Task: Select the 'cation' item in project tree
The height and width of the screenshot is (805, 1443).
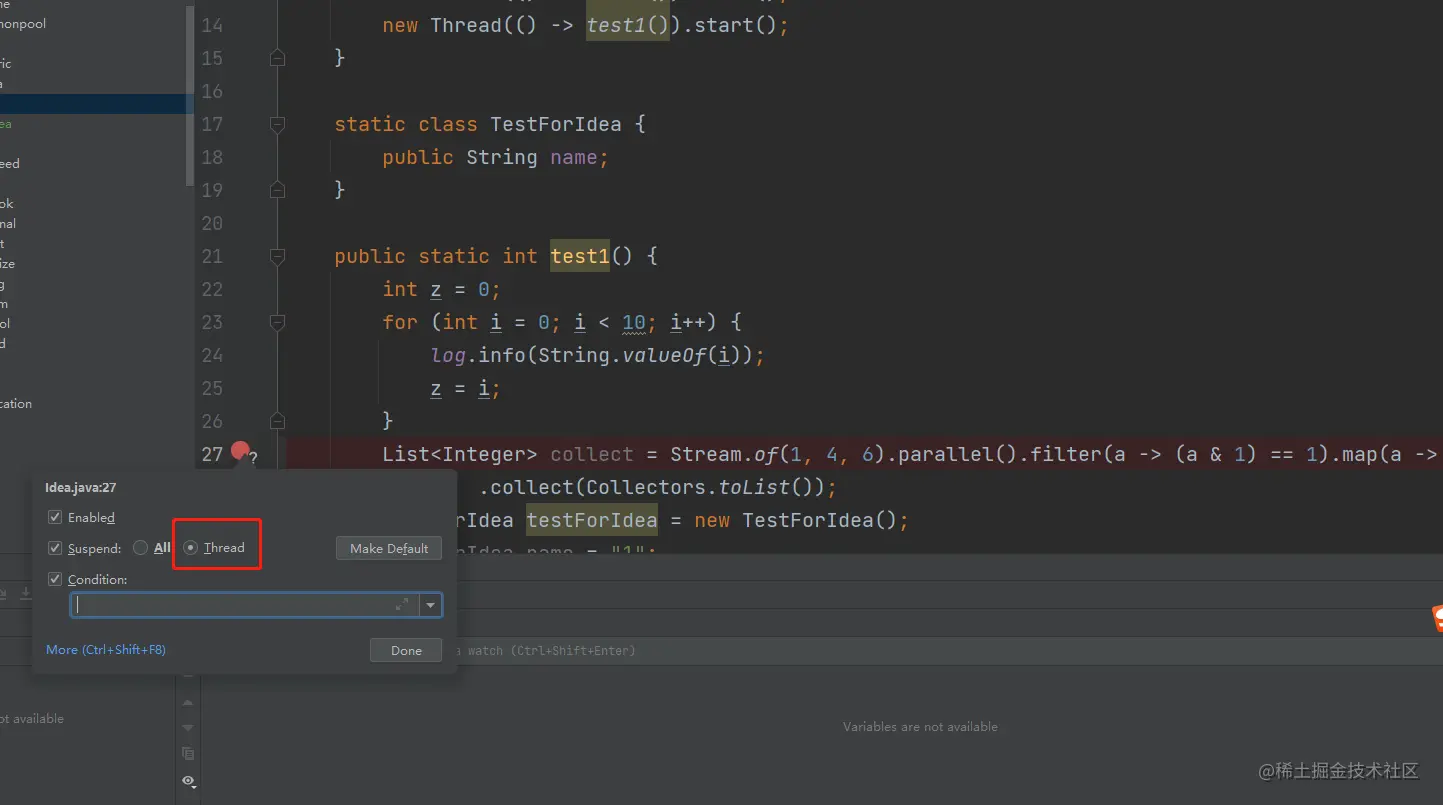Action: [x=16, y=404]
